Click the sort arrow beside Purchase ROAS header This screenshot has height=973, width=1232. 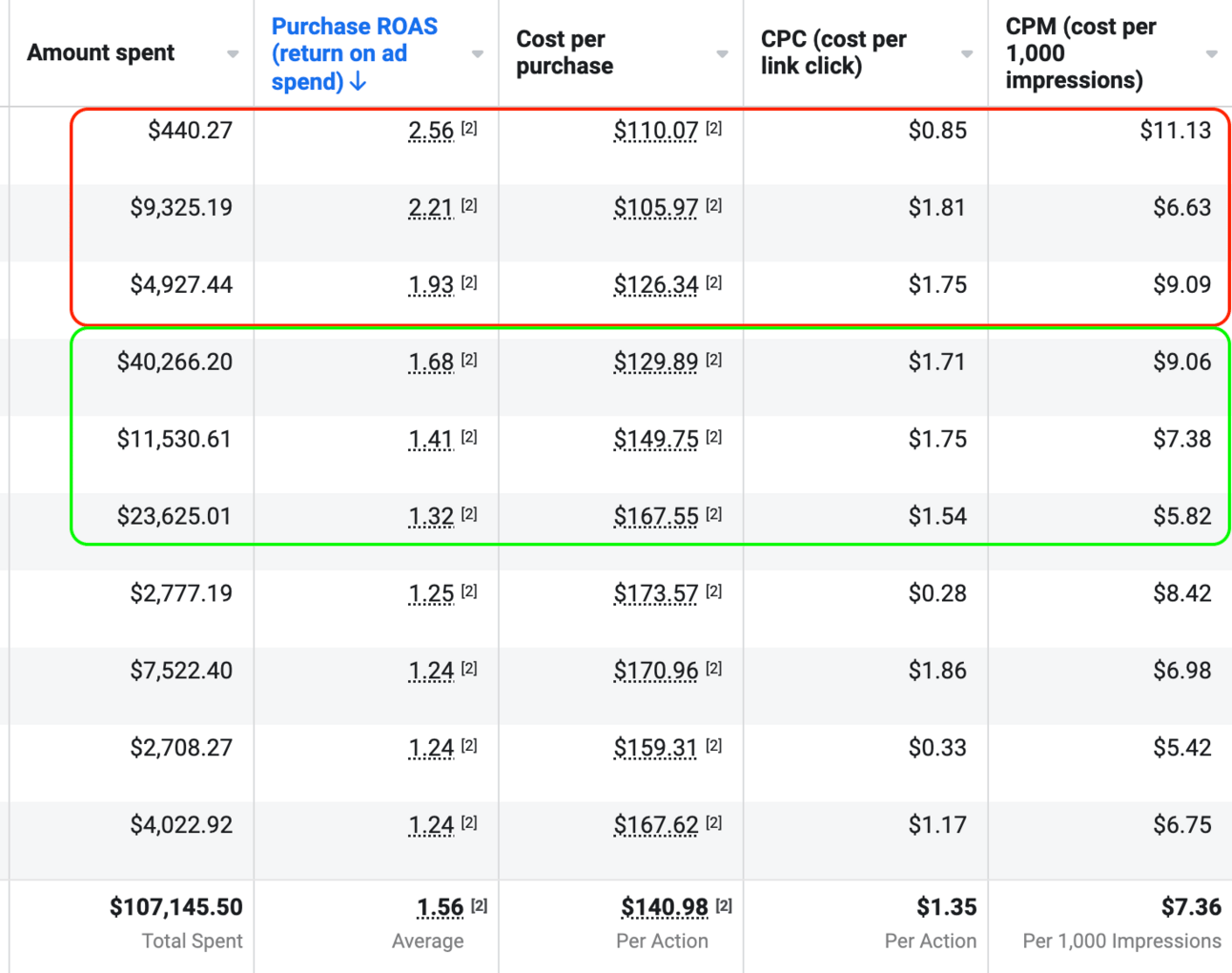tap(359, 82)
